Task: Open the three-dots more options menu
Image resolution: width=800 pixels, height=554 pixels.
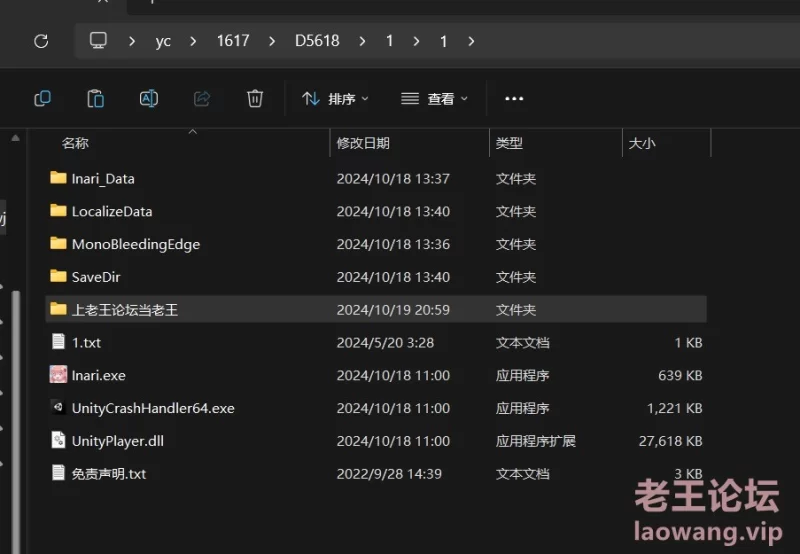Action: [x=514, y=98]
